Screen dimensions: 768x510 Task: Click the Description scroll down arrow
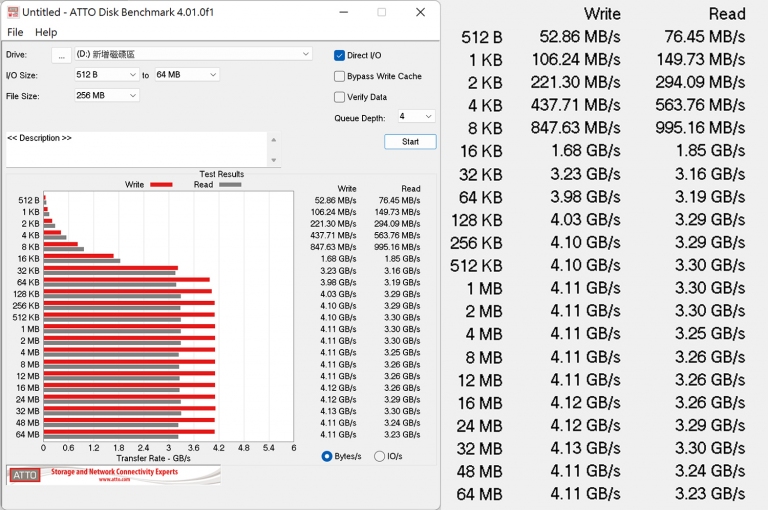tap(274, 160)
